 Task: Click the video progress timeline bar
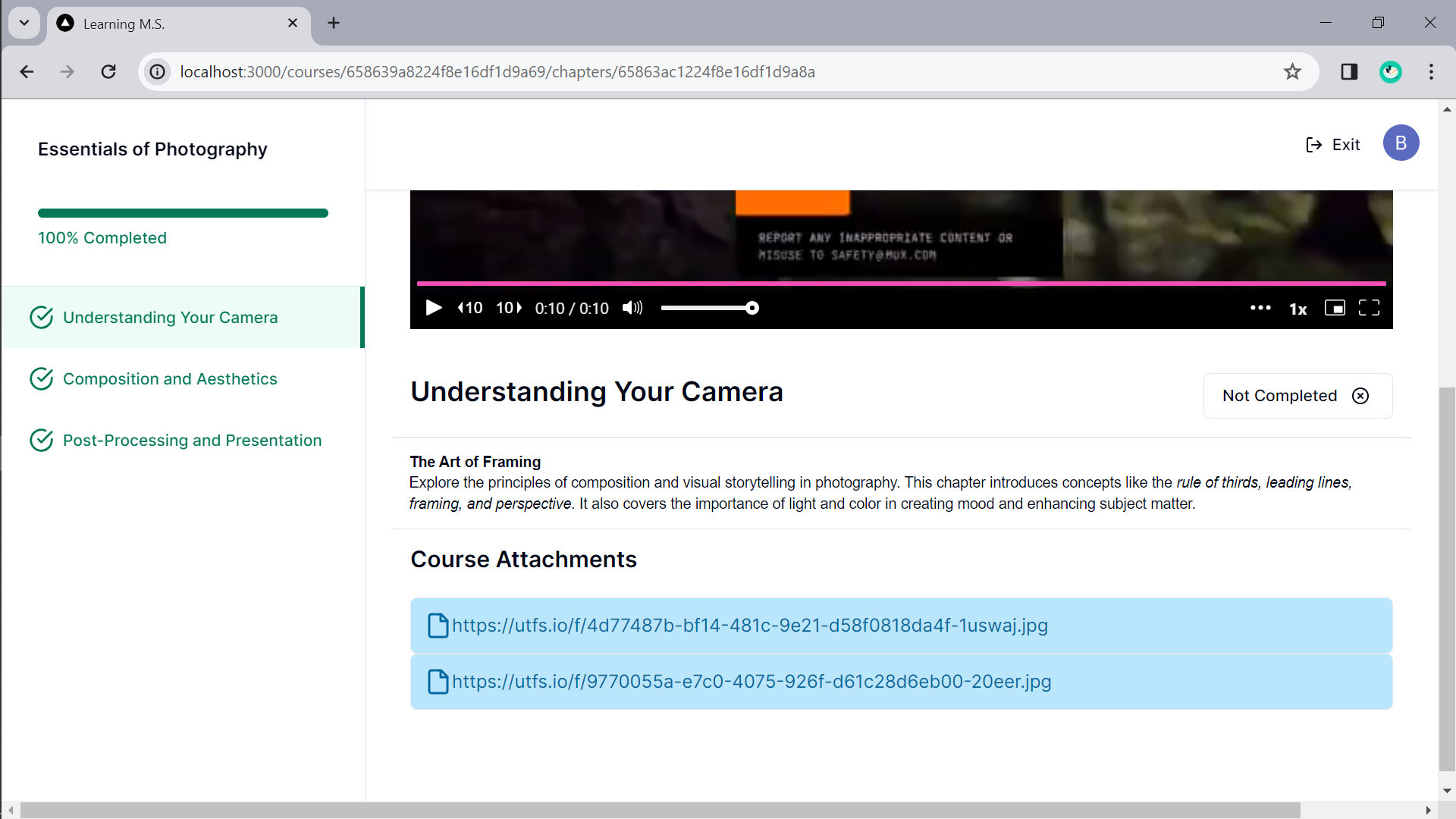coord(901,284)
